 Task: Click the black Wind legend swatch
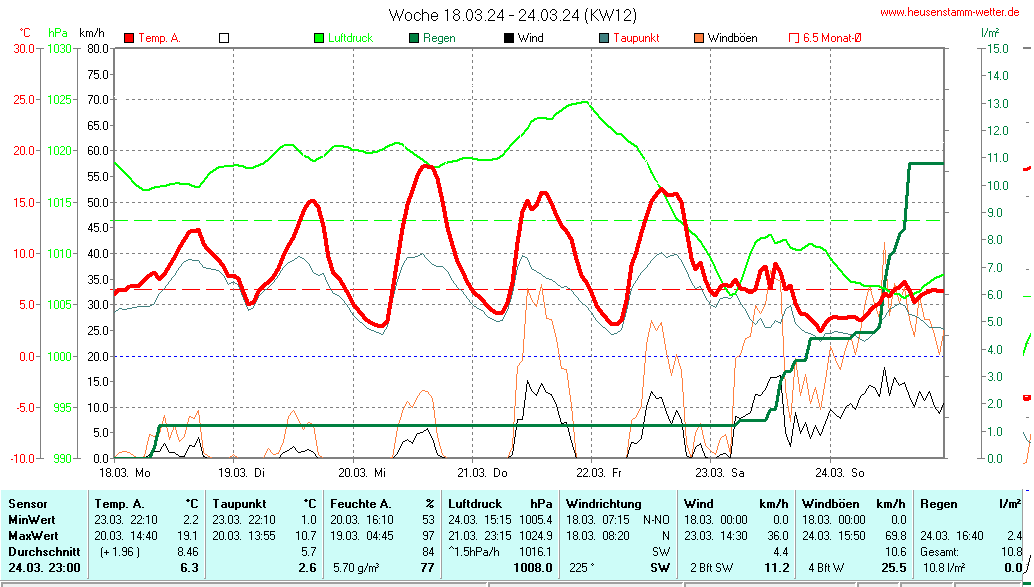508,38
